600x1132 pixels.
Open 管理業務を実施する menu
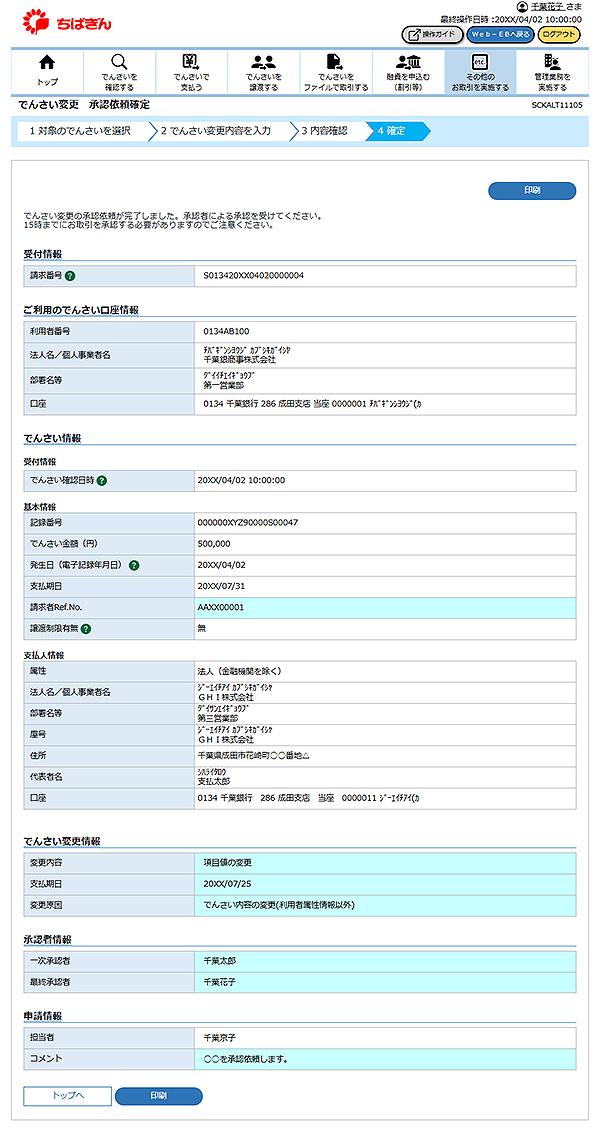pos(552,71)
